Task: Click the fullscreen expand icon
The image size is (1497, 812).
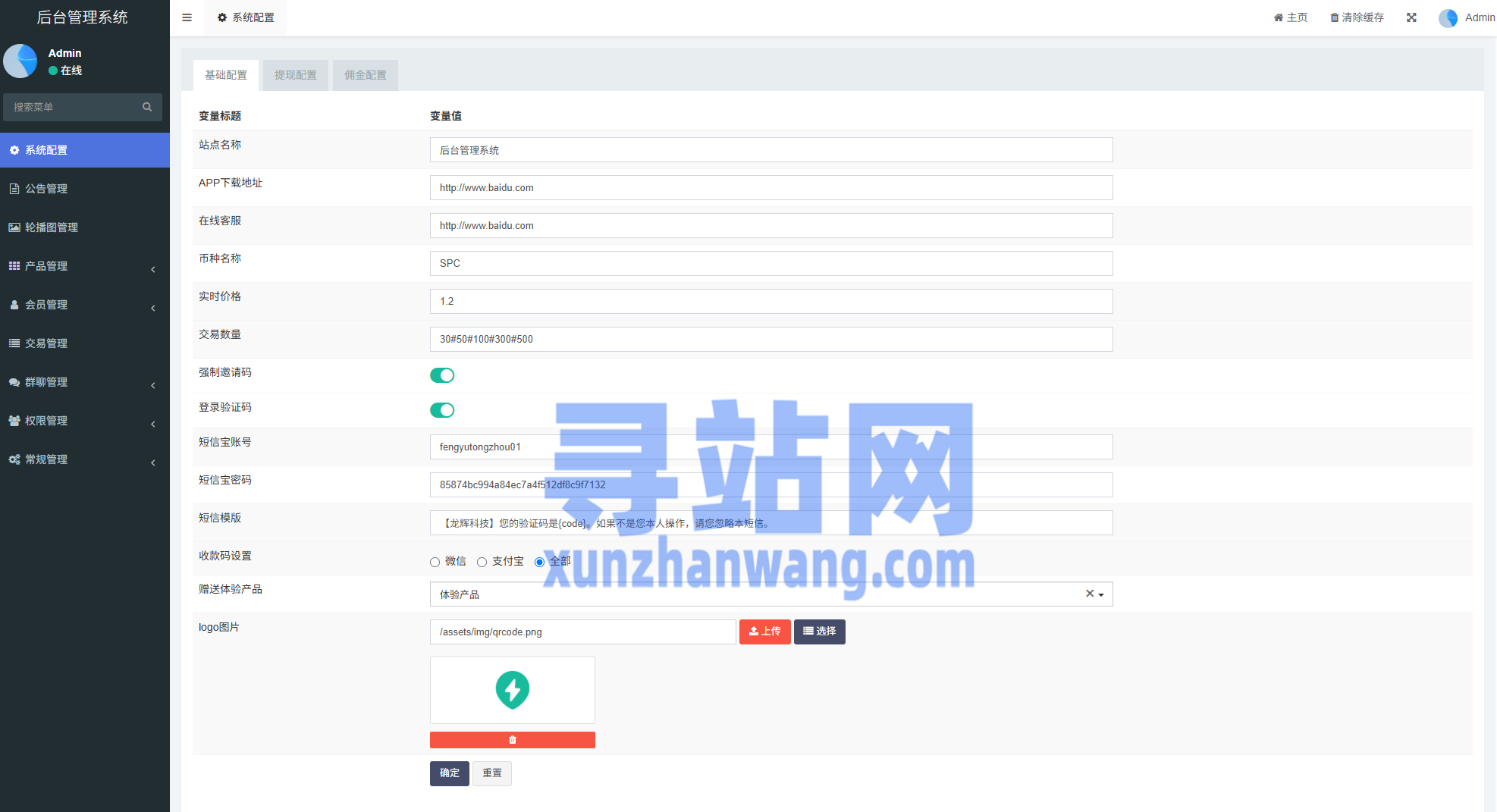Action: click(1411, 17)
